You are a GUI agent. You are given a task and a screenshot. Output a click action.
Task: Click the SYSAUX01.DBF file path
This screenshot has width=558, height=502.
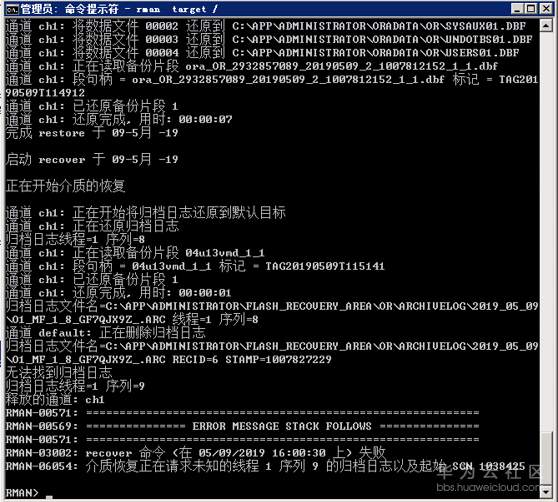click(x=379, y=26)
